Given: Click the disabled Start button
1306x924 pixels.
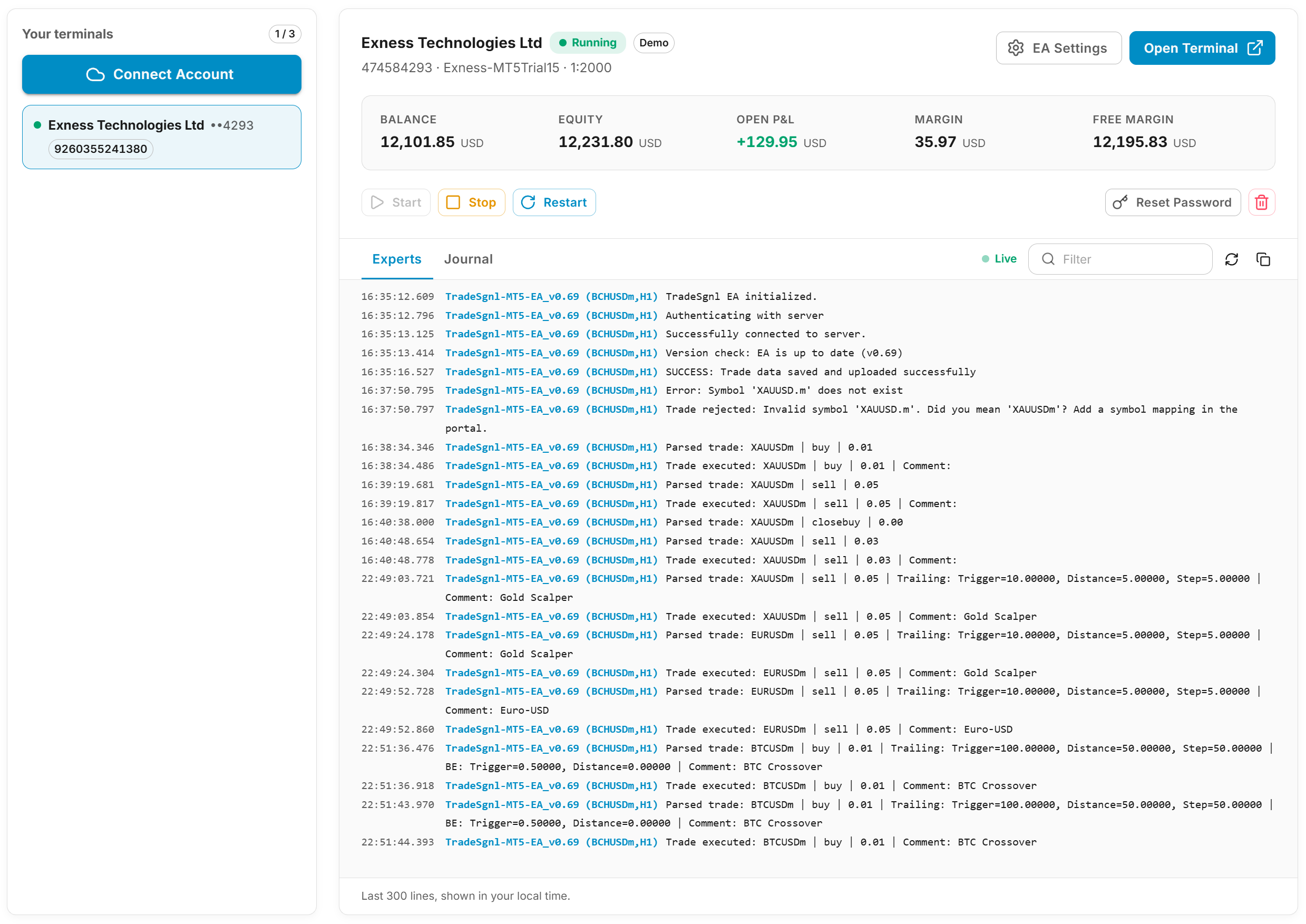Looking at the screenshot, I should click(396, 202).
